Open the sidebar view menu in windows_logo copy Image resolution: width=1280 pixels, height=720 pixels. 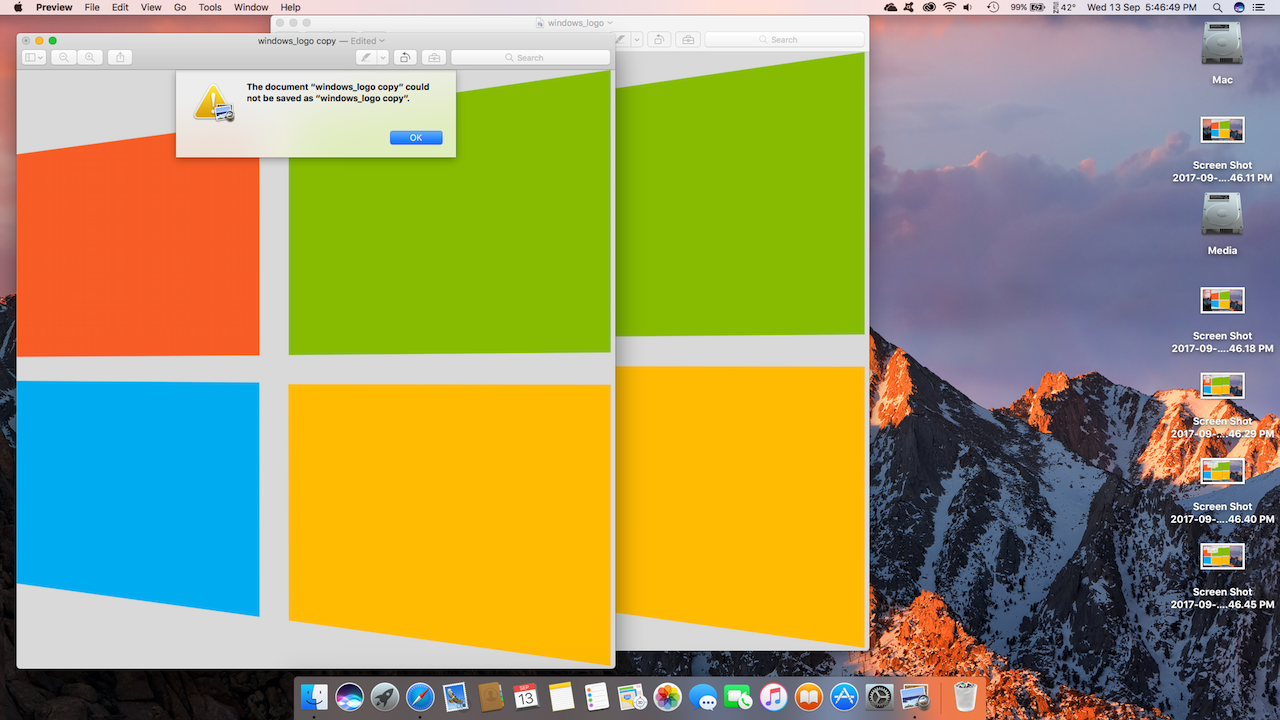pyautogui.click(x=35, y=58)
